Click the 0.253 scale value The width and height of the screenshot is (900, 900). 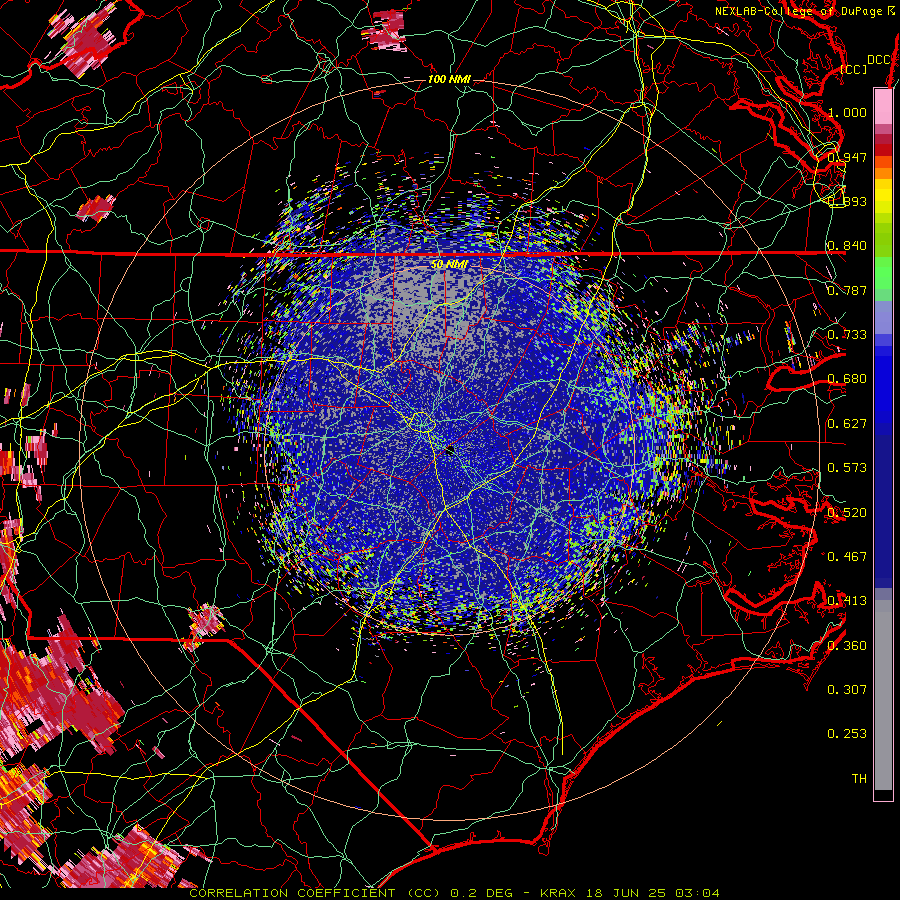click(x=847, y=734)
